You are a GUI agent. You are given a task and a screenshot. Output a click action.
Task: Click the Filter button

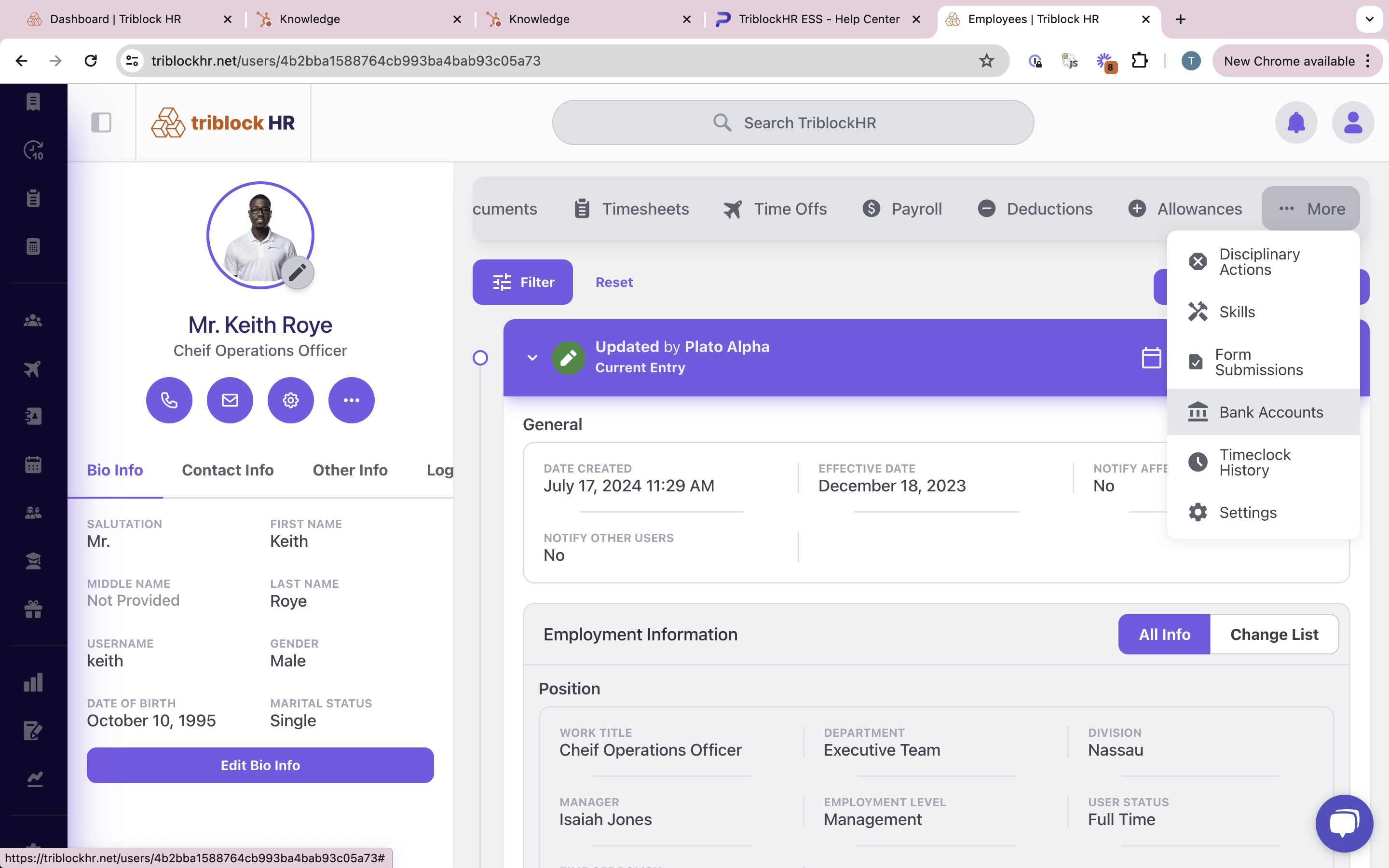tap(522, 282)
